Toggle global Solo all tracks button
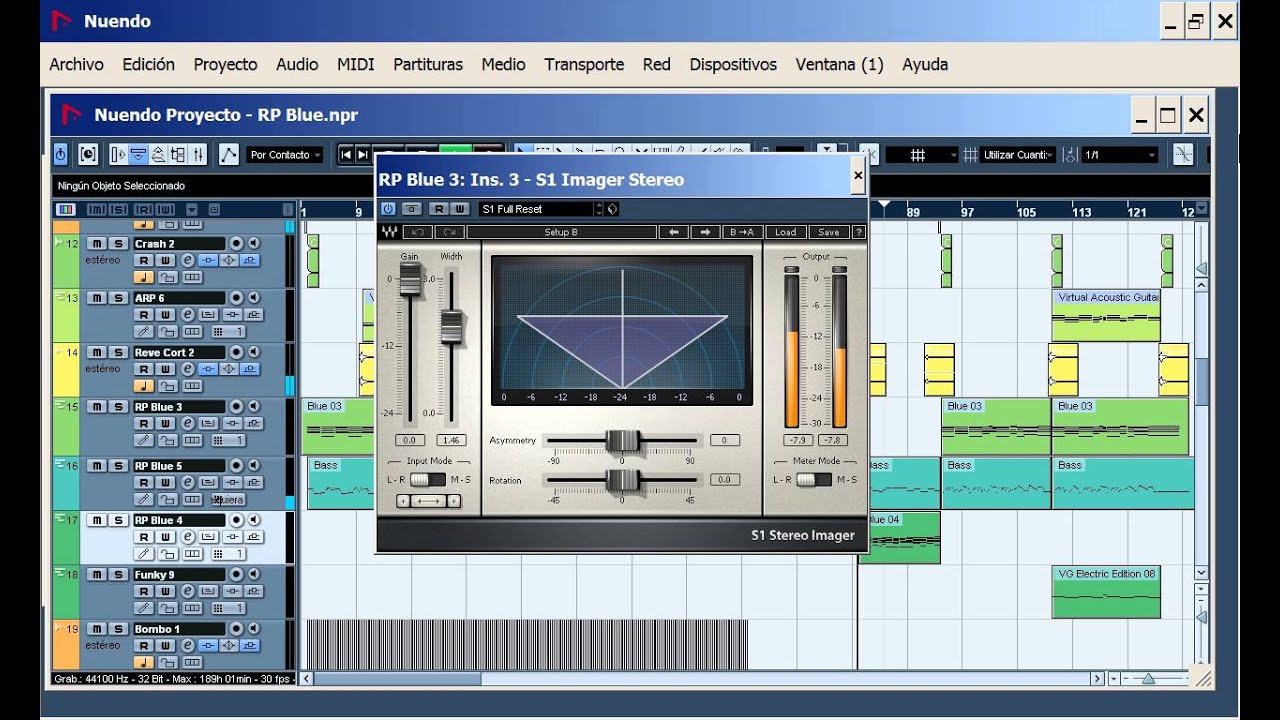Screen dimensions: 1280x720 (118, 209)
